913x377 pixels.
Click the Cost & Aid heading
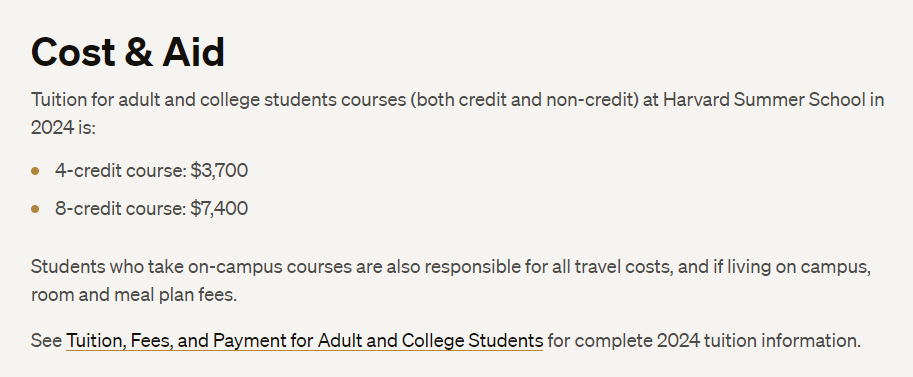(128, 52)
